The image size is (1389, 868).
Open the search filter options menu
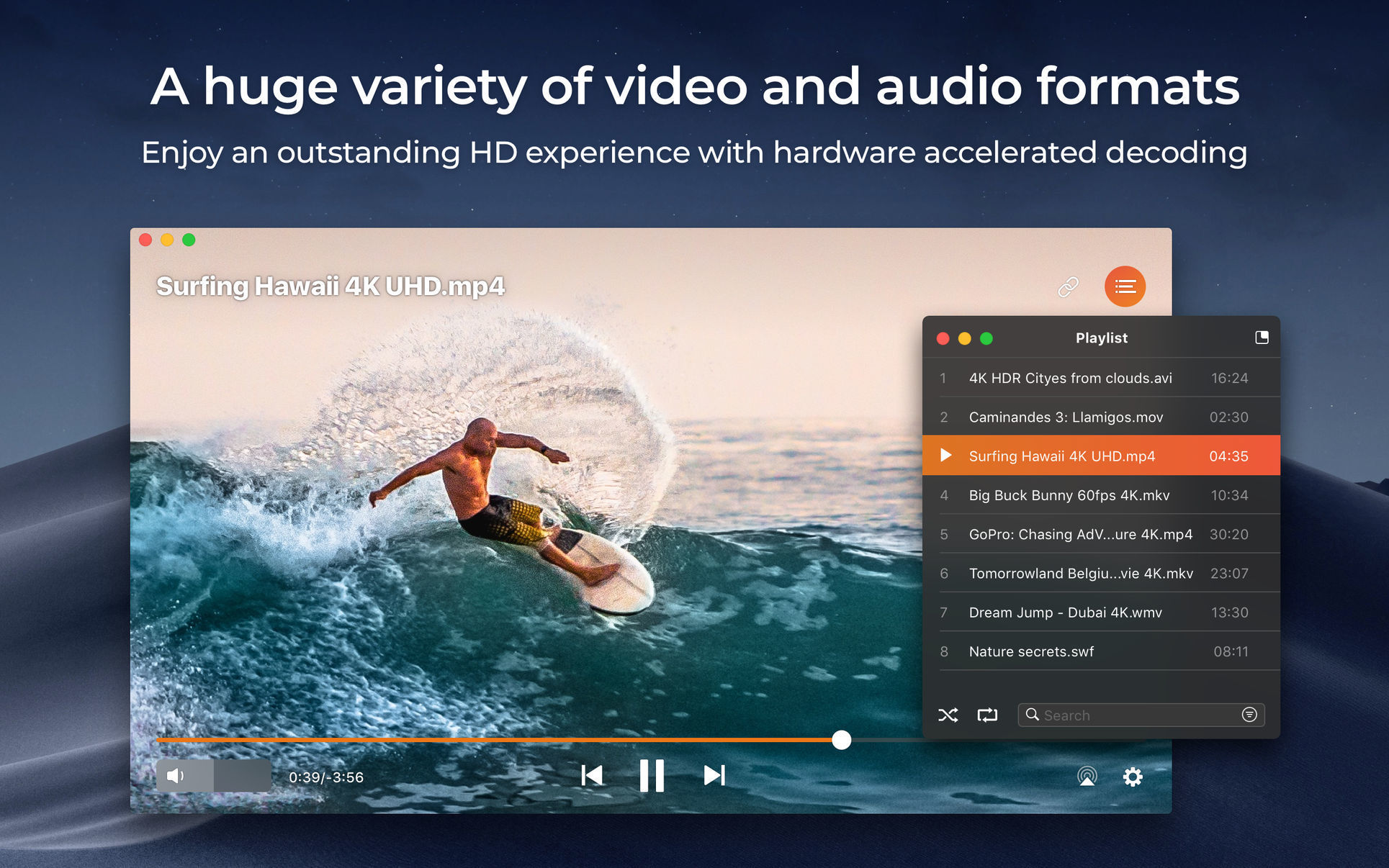(x=1248, y=715)
